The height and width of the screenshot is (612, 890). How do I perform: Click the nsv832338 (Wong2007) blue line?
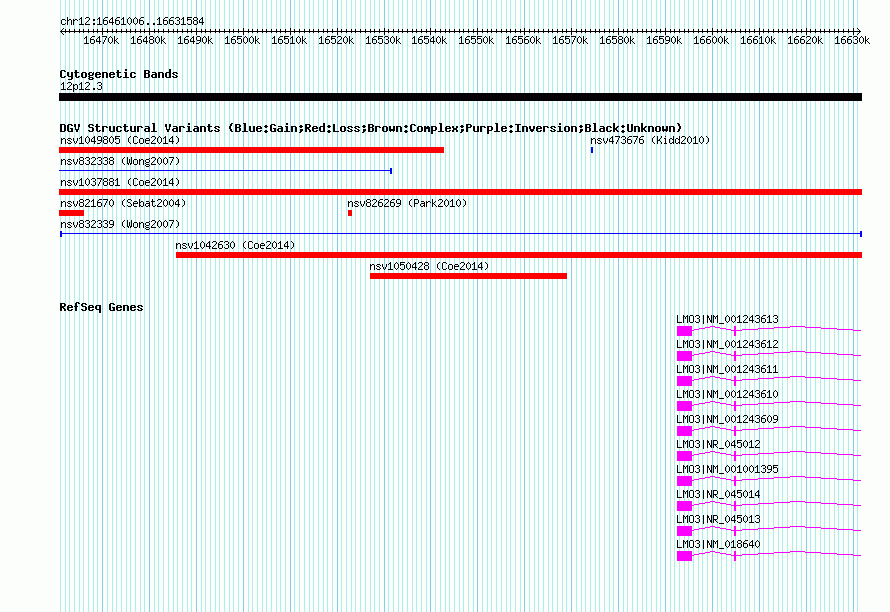point(226,171)
